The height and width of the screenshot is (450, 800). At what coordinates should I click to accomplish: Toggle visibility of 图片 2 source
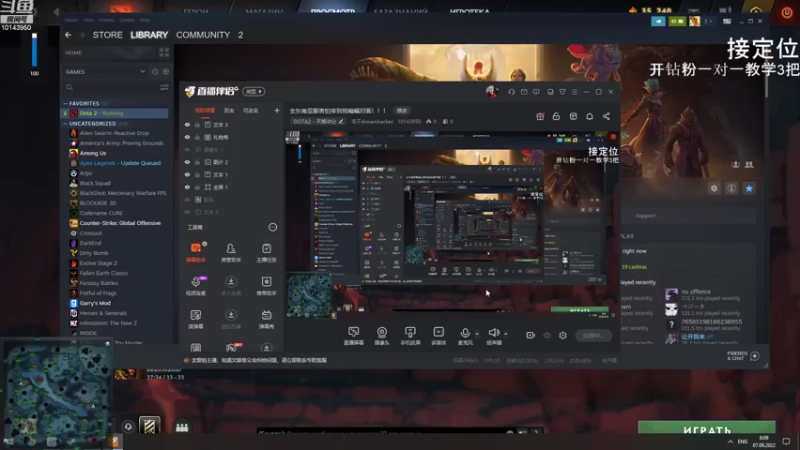pos(187,162)
